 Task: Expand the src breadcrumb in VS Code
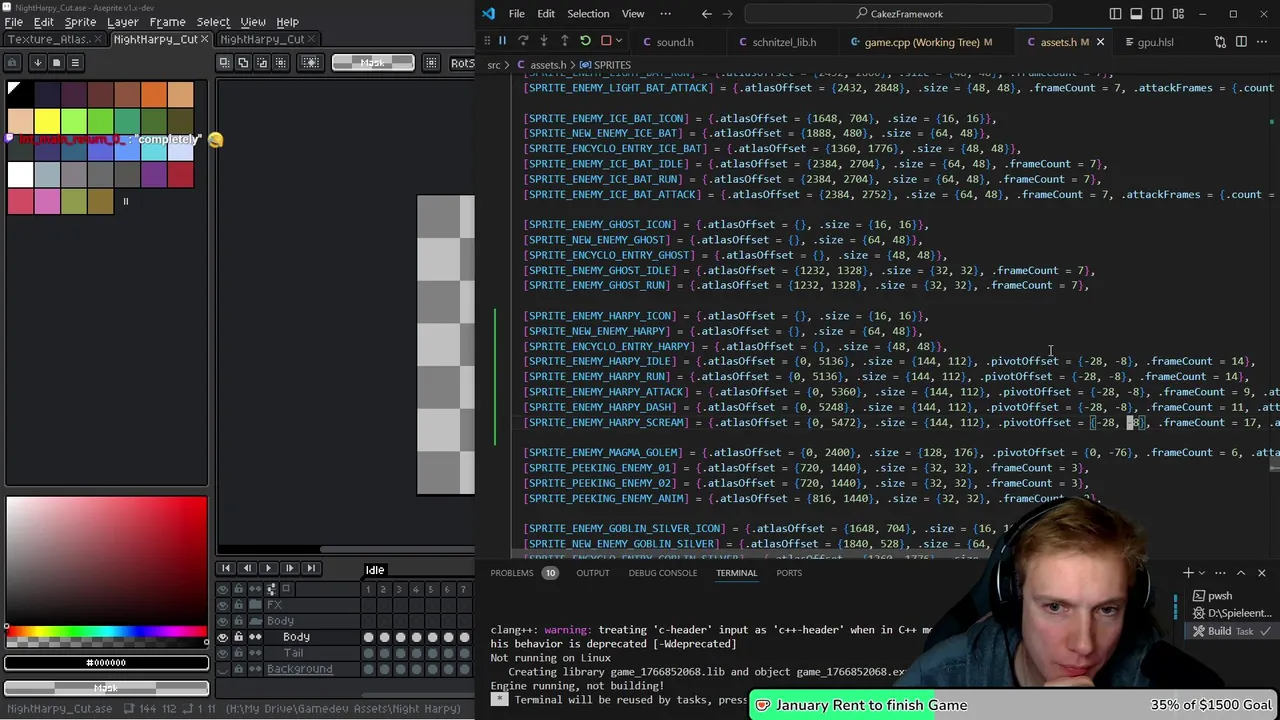[493, 65]
